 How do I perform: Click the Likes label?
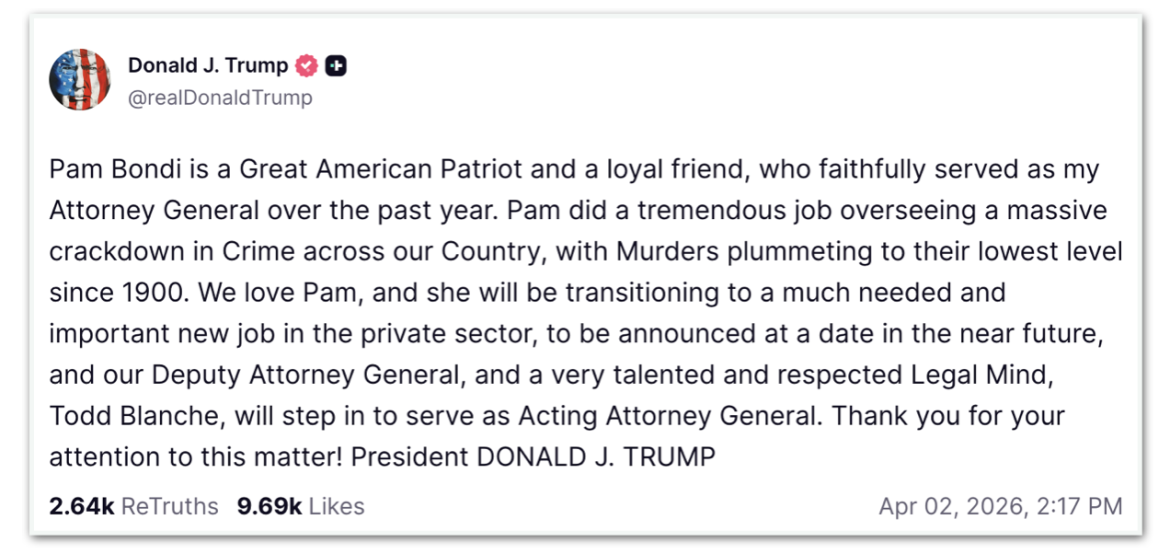tap(336, 507)
